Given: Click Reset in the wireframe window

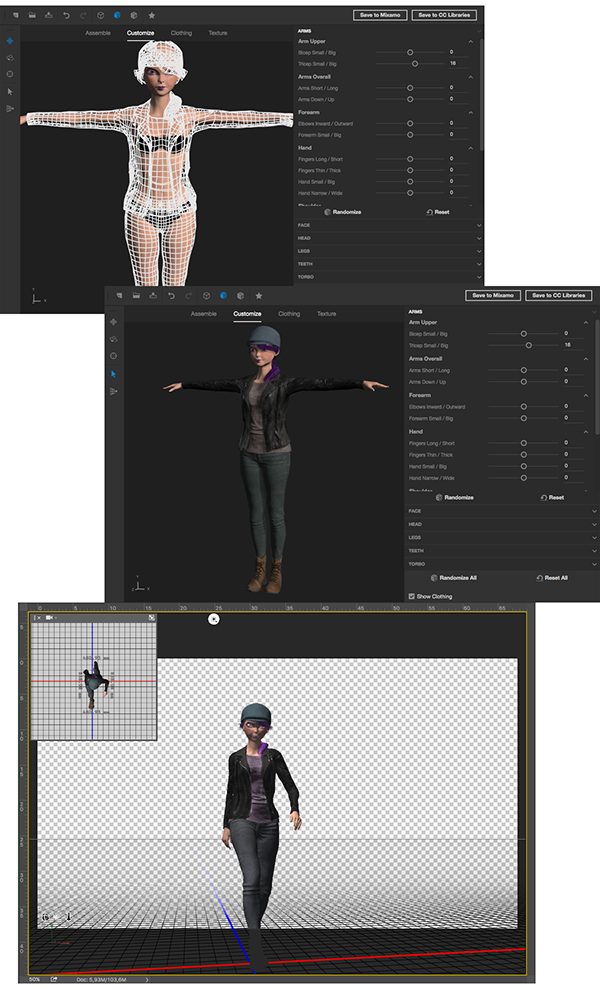Looking at the screenshot, I should pos(438,212).
